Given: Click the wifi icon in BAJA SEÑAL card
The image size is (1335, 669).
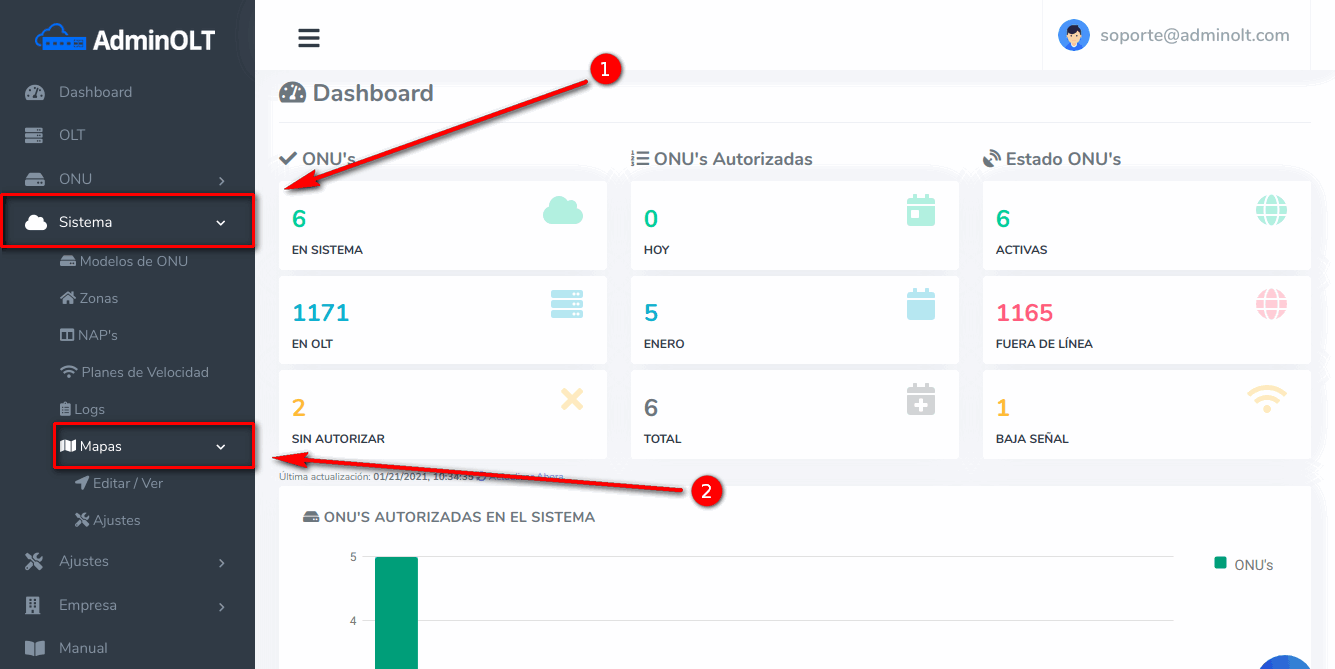Looking at the screenshot, I should (1267, 399).
